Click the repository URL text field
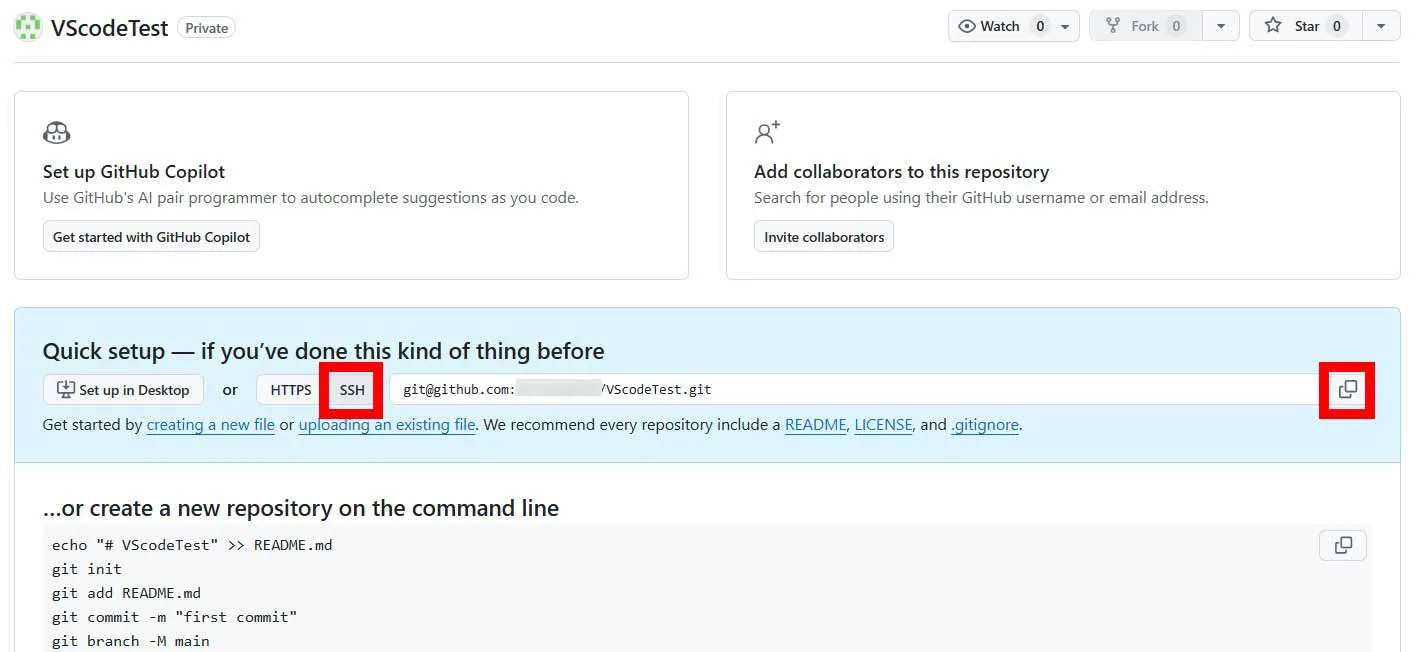Image resolution: width=1418 pixels, height=652 pixels. click(x=850, y=390)
